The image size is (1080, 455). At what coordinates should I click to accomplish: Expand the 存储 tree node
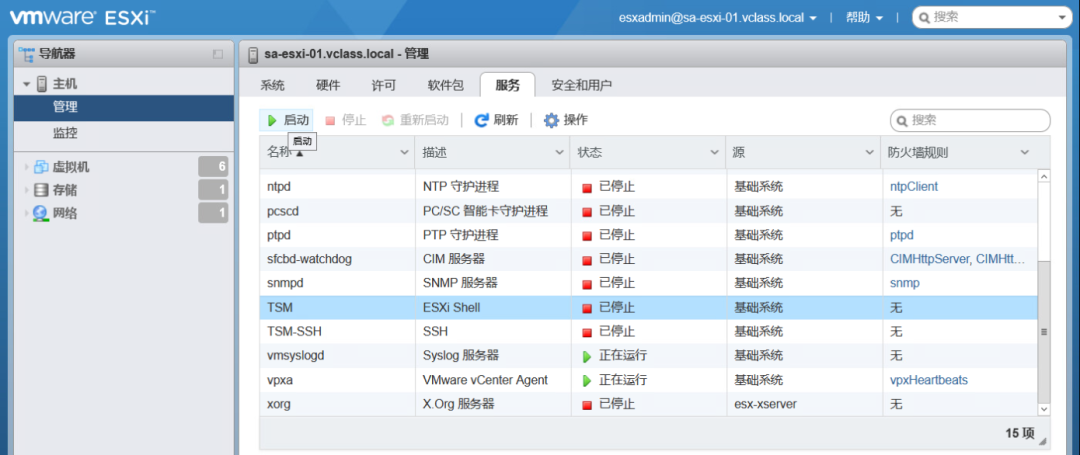[x=27, y=190]
